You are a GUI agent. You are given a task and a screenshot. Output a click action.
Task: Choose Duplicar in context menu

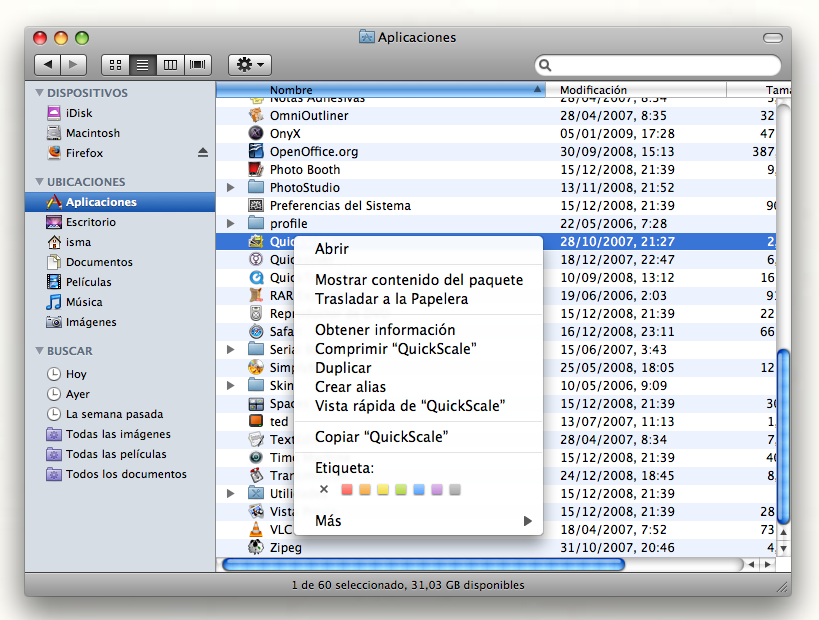[418, 368]
